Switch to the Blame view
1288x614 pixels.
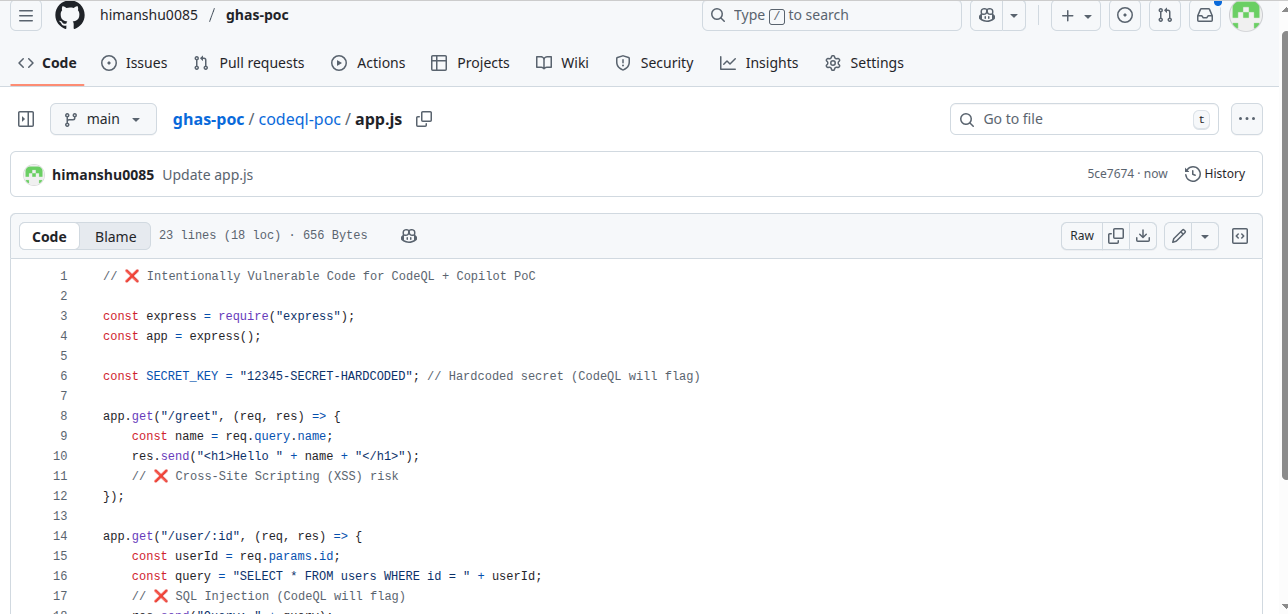coord(114,236)
